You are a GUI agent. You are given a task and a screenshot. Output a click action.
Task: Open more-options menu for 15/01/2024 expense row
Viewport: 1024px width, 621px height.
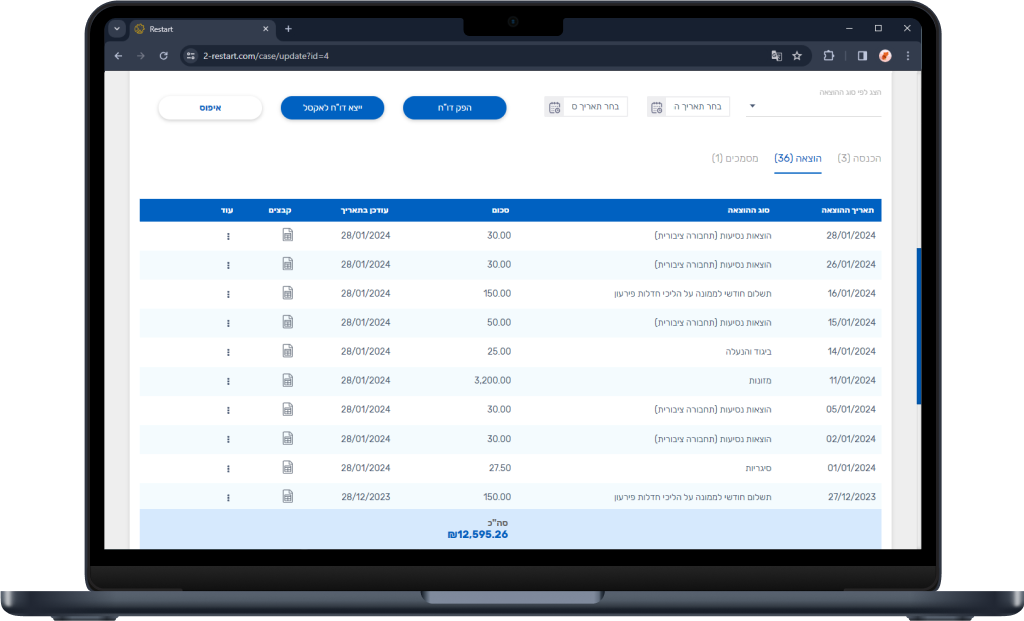pos(228,323)
